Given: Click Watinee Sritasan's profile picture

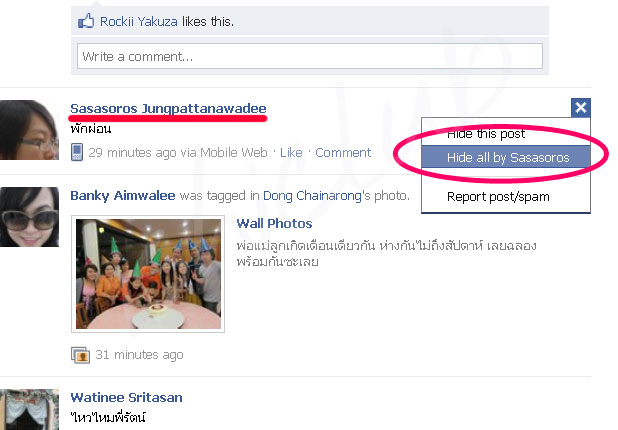Looking at the screenshot, I should (29, 410).
